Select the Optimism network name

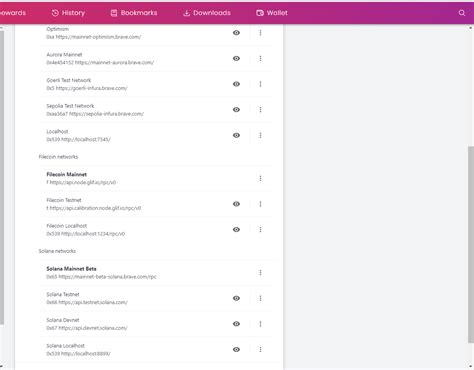(x=58, y=29)
